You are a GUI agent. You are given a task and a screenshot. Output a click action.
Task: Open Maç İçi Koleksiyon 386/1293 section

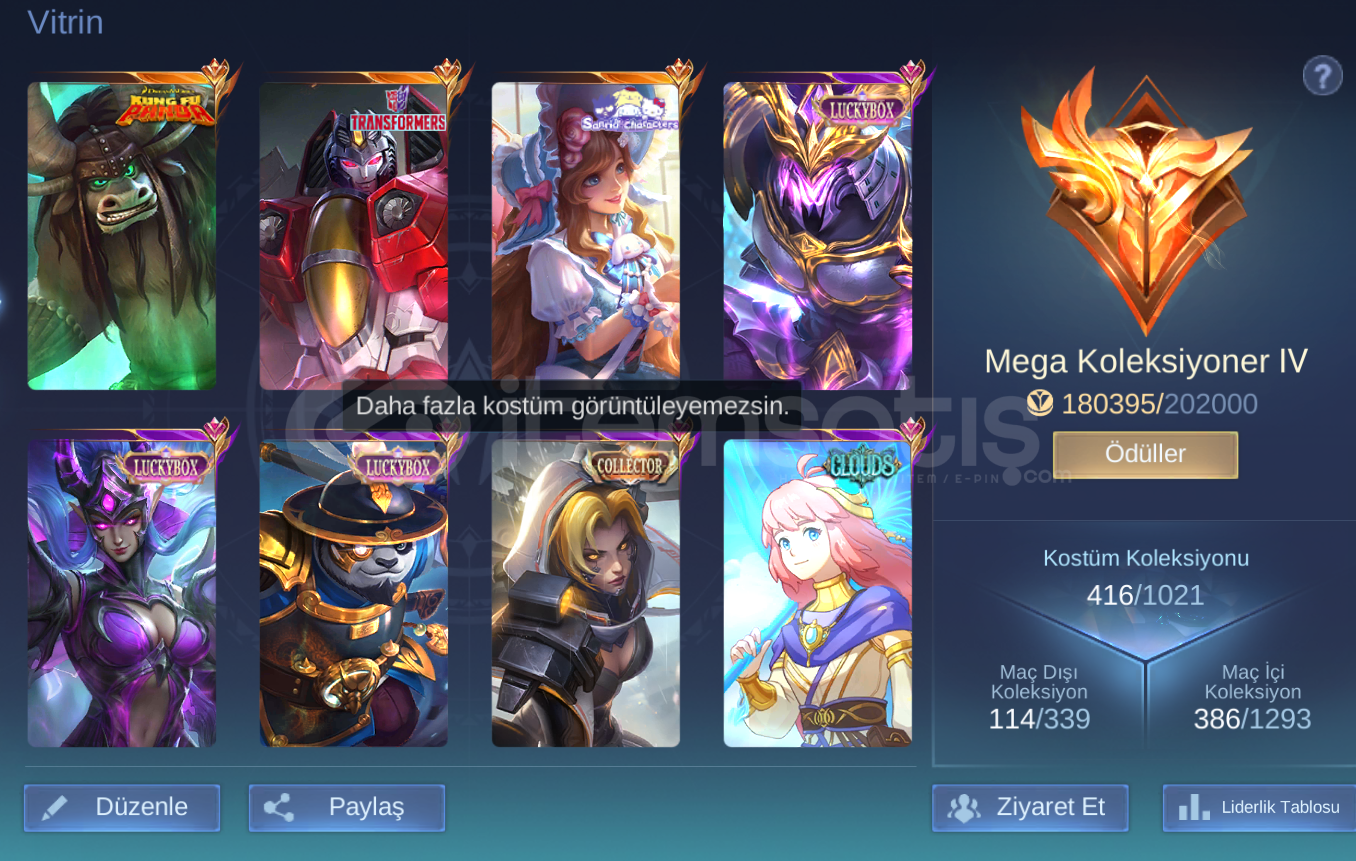tap(1252, 698)
